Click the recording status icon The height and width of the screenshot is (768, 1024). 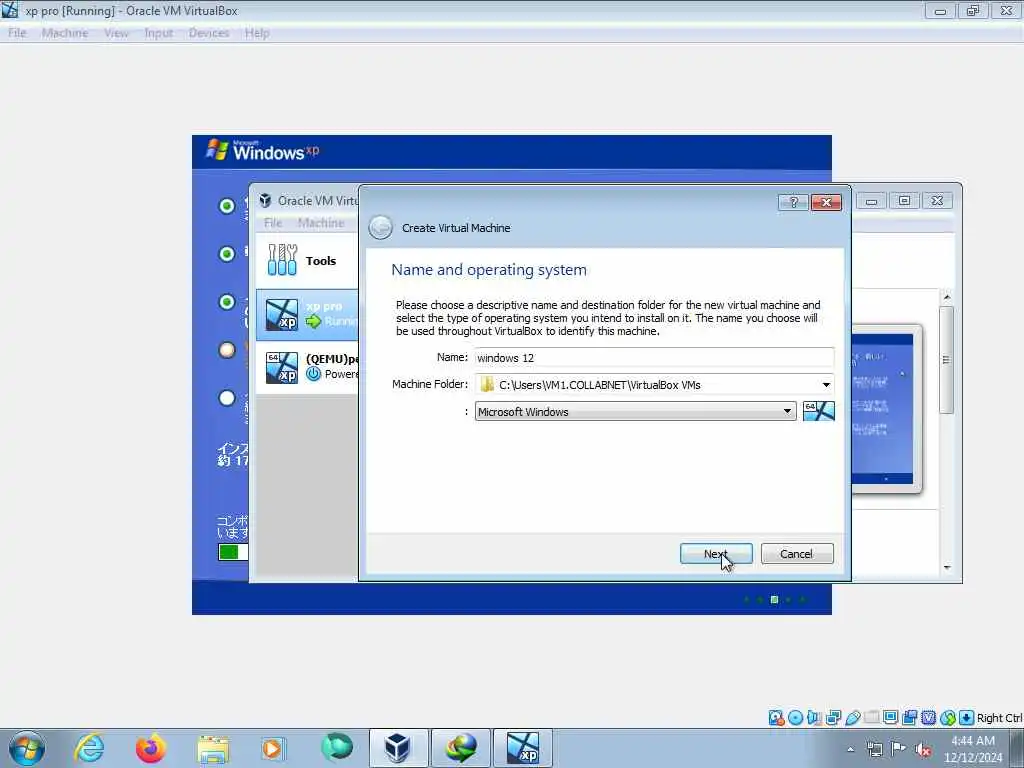pyautogui.click(x=910, y=718)
